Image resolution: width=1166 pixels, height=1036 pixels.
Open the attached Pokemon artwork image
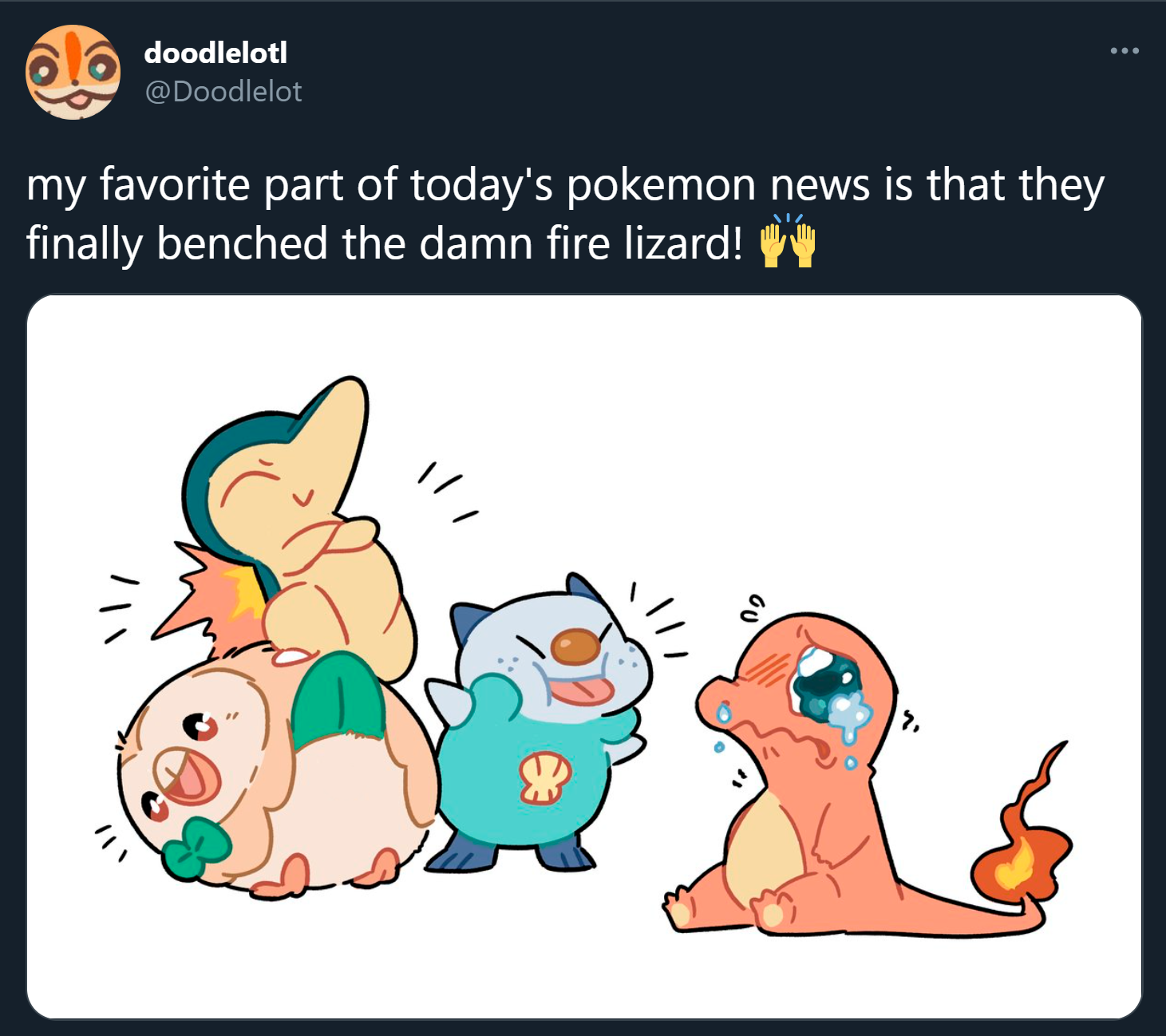[584, 656]
